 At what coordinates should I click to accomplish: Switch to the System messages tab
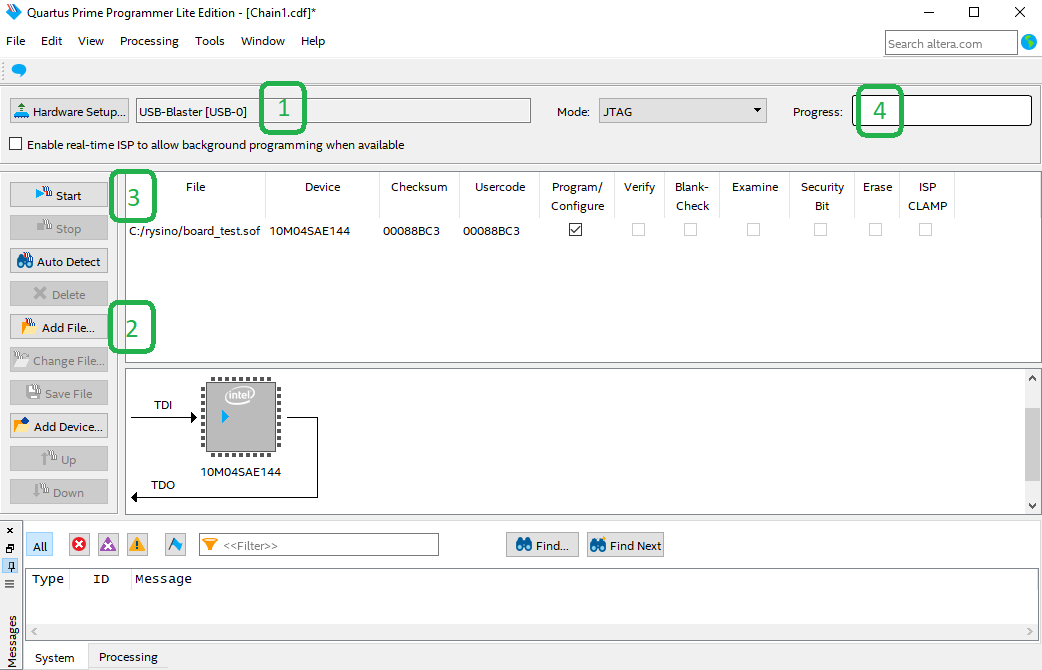[x=54, y=657]
